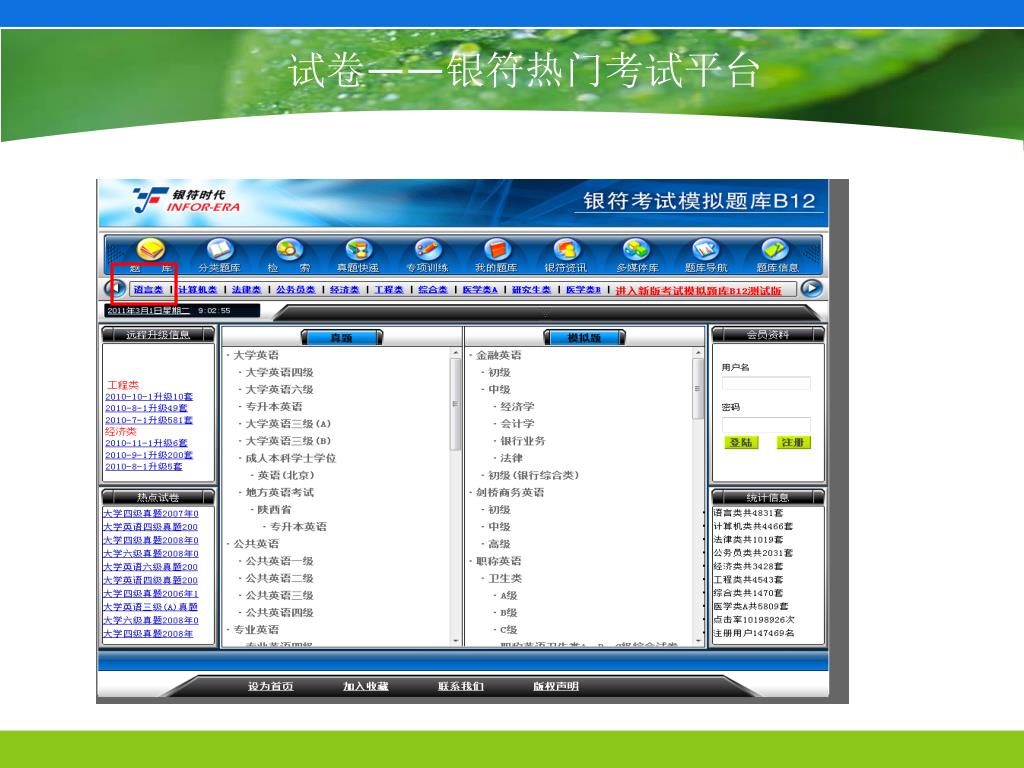Expand the 成人本科学士学位 node
The width and height of the screenshot is (1024, 768).
point(291,458)
